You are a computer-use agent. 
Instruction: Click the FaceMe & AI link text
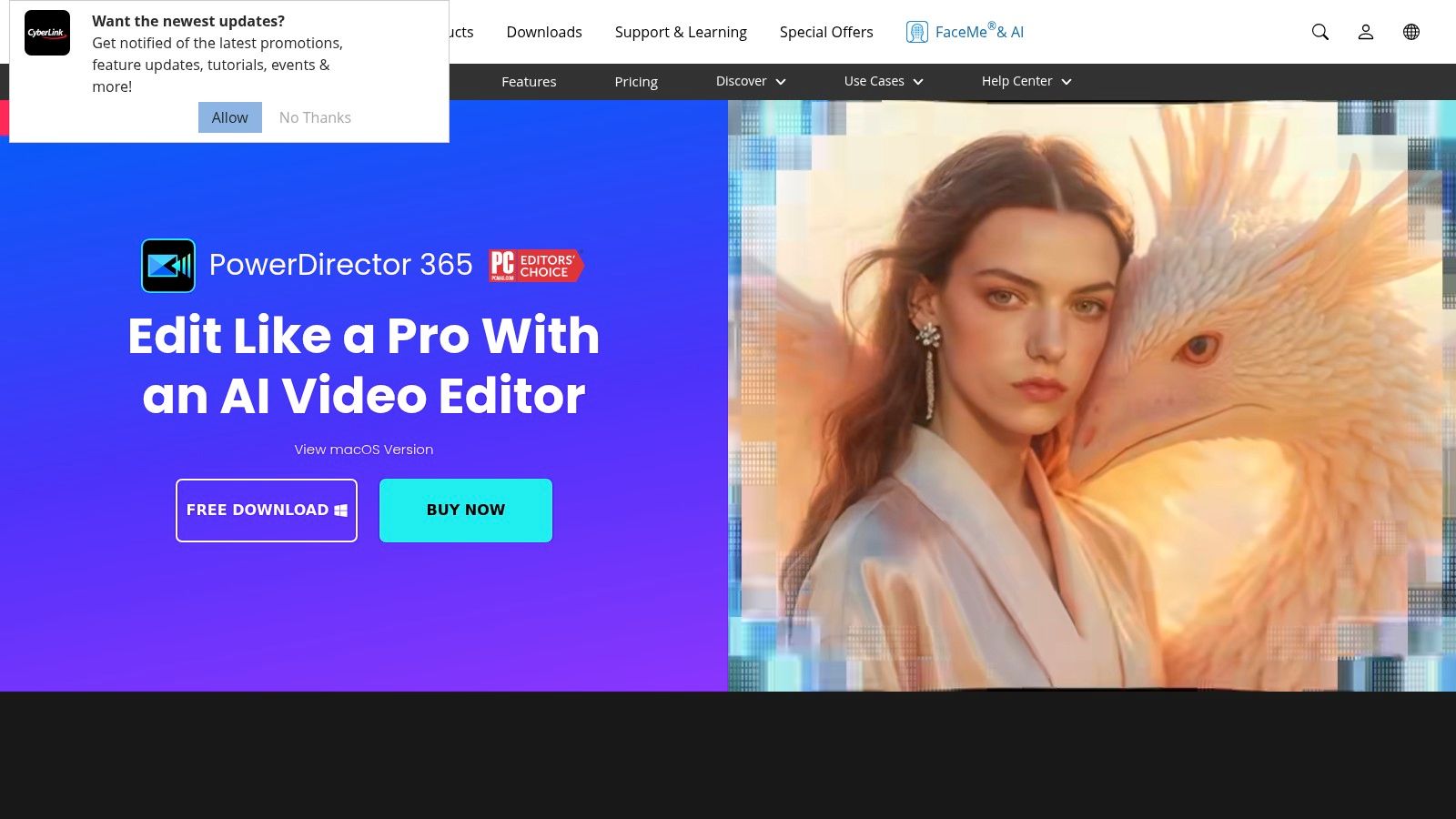coord(979,32)
